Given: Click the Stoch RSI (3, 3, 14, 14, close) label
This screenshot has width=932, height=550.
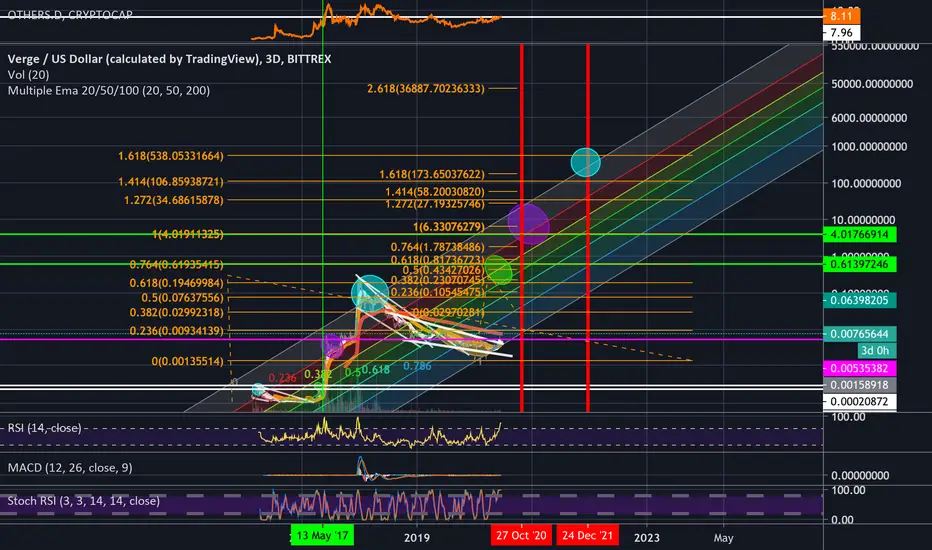Looking at the screenshot, I should pos(84,501).
